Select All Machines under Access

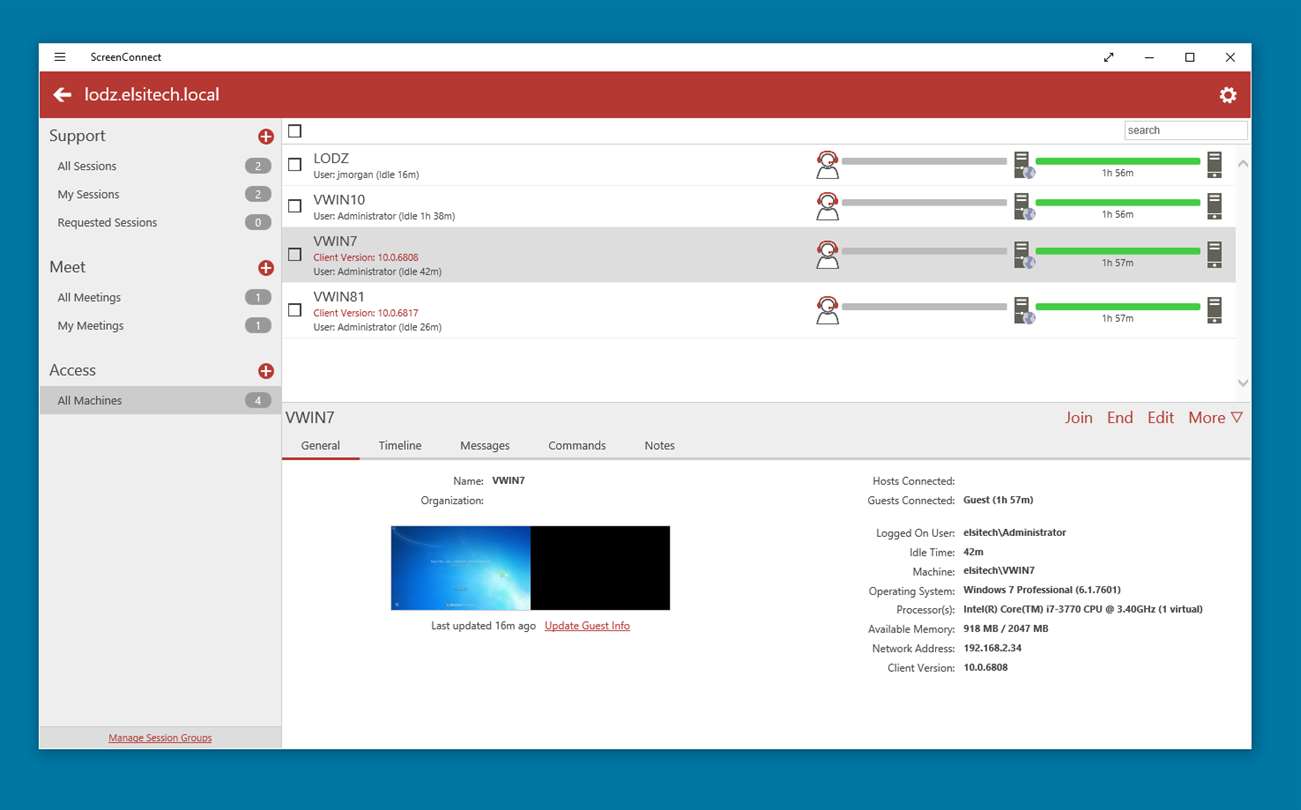(160, 400)
